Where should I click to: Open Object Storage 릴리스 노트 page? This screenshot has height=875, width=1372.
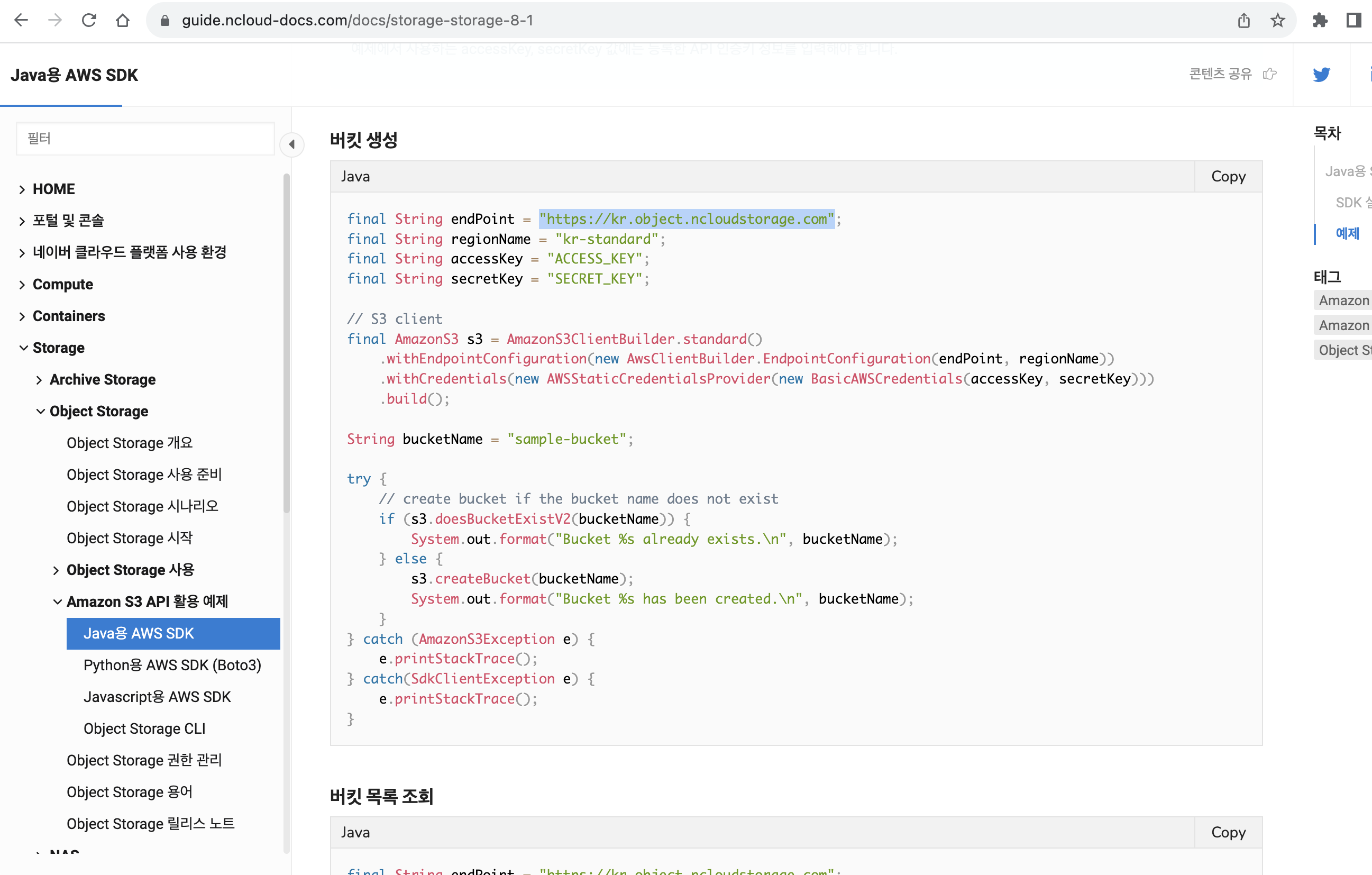150,824
